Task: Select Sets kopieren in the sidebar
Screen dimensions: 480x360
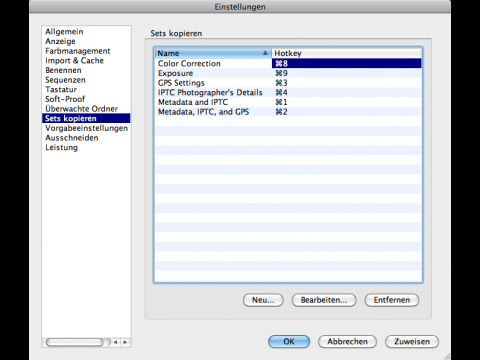Action: pyautogui.click(x=86, y=119)
